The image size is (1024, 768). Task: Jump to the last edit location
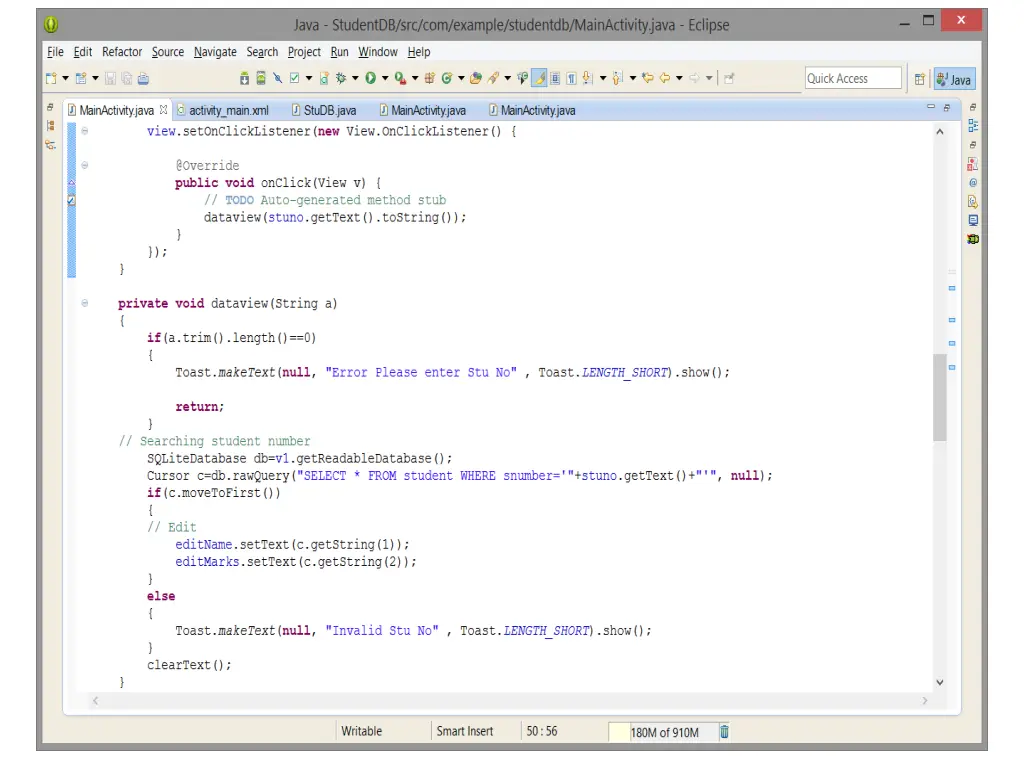tap(648, 78)
